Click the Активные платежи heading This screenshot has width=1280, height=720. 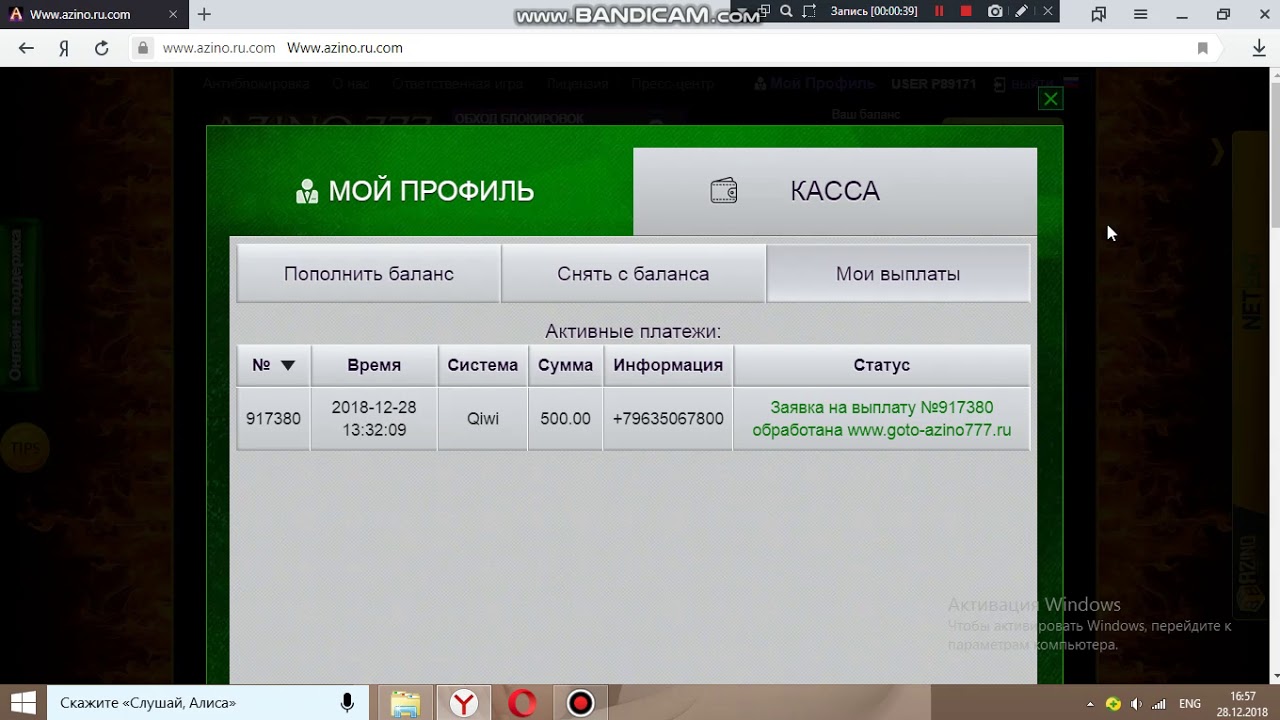tap(633, 331)
